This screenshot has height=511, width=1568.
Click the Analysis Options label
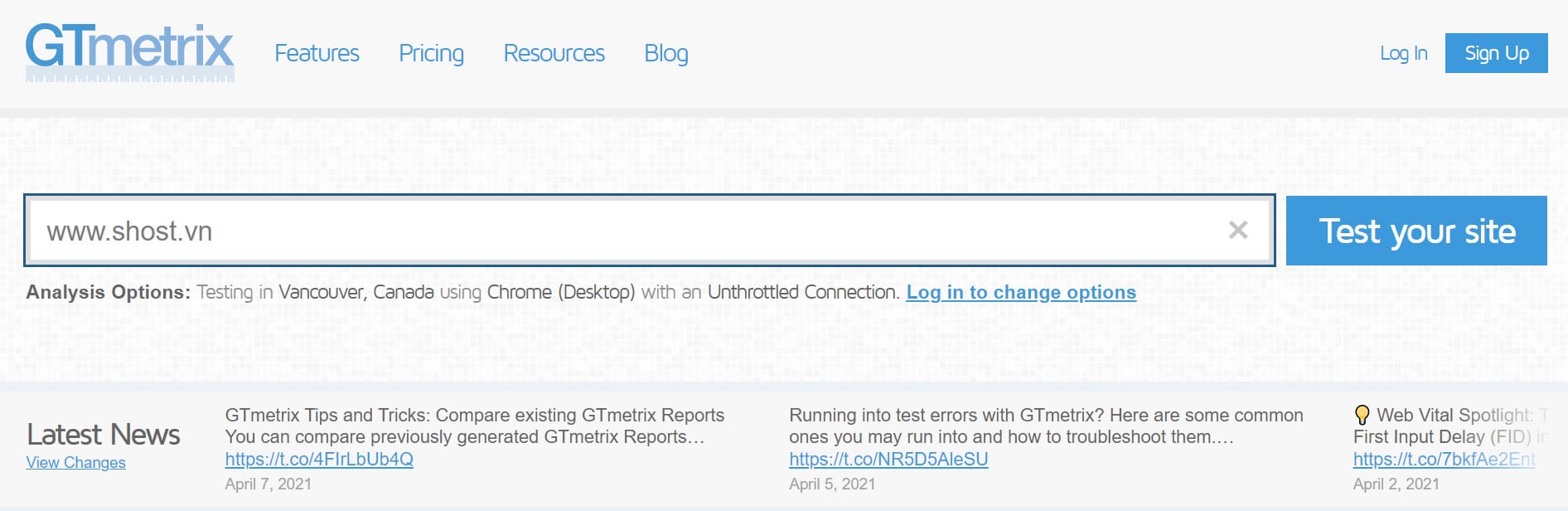click(x=108, y=292)
